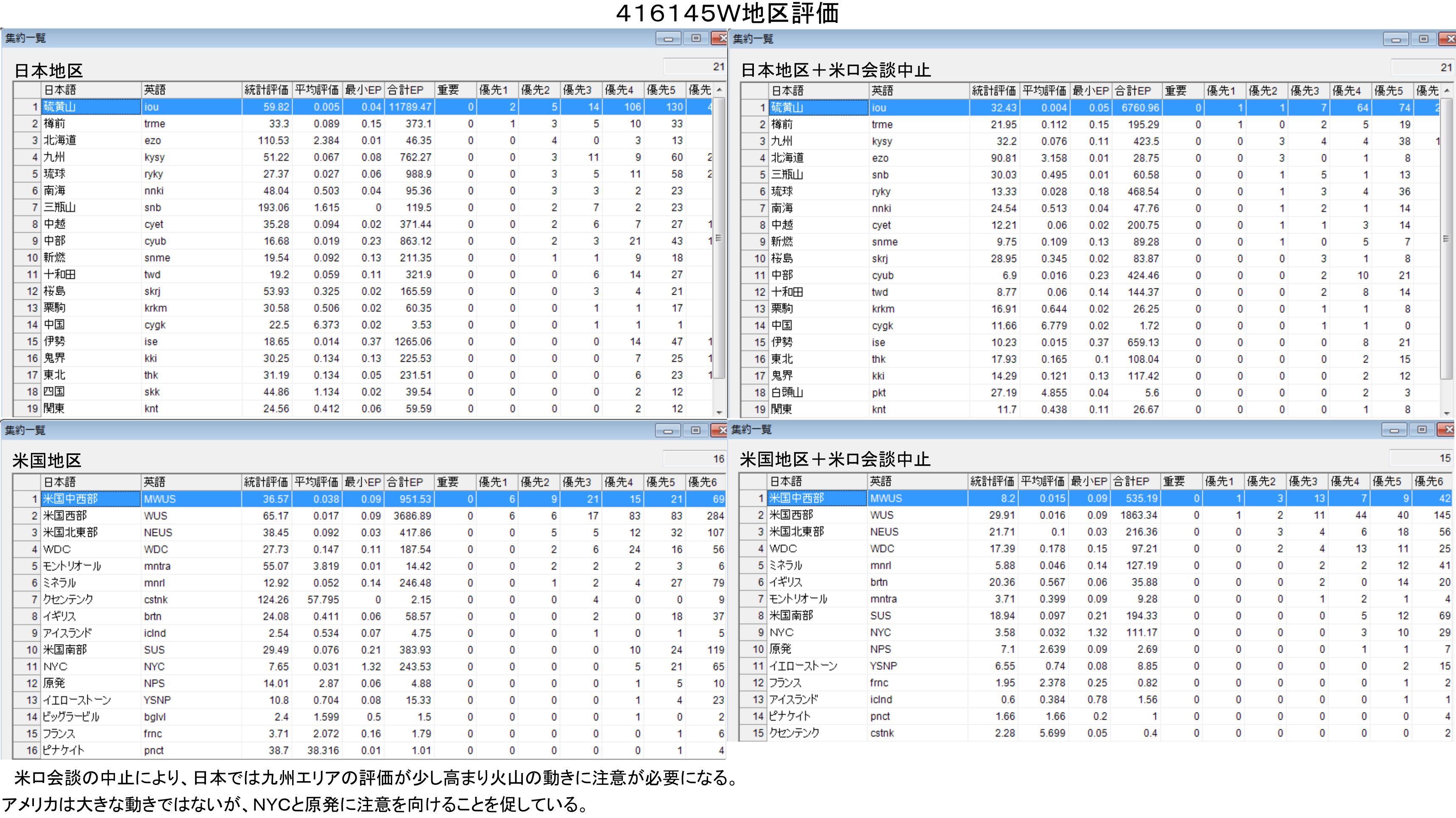The width and height of the screenshot is (1456, 818).
Task: Click scroll-up arrow in 日本地区＋米ロ会談中止 table
Action: click(1446, 91)
